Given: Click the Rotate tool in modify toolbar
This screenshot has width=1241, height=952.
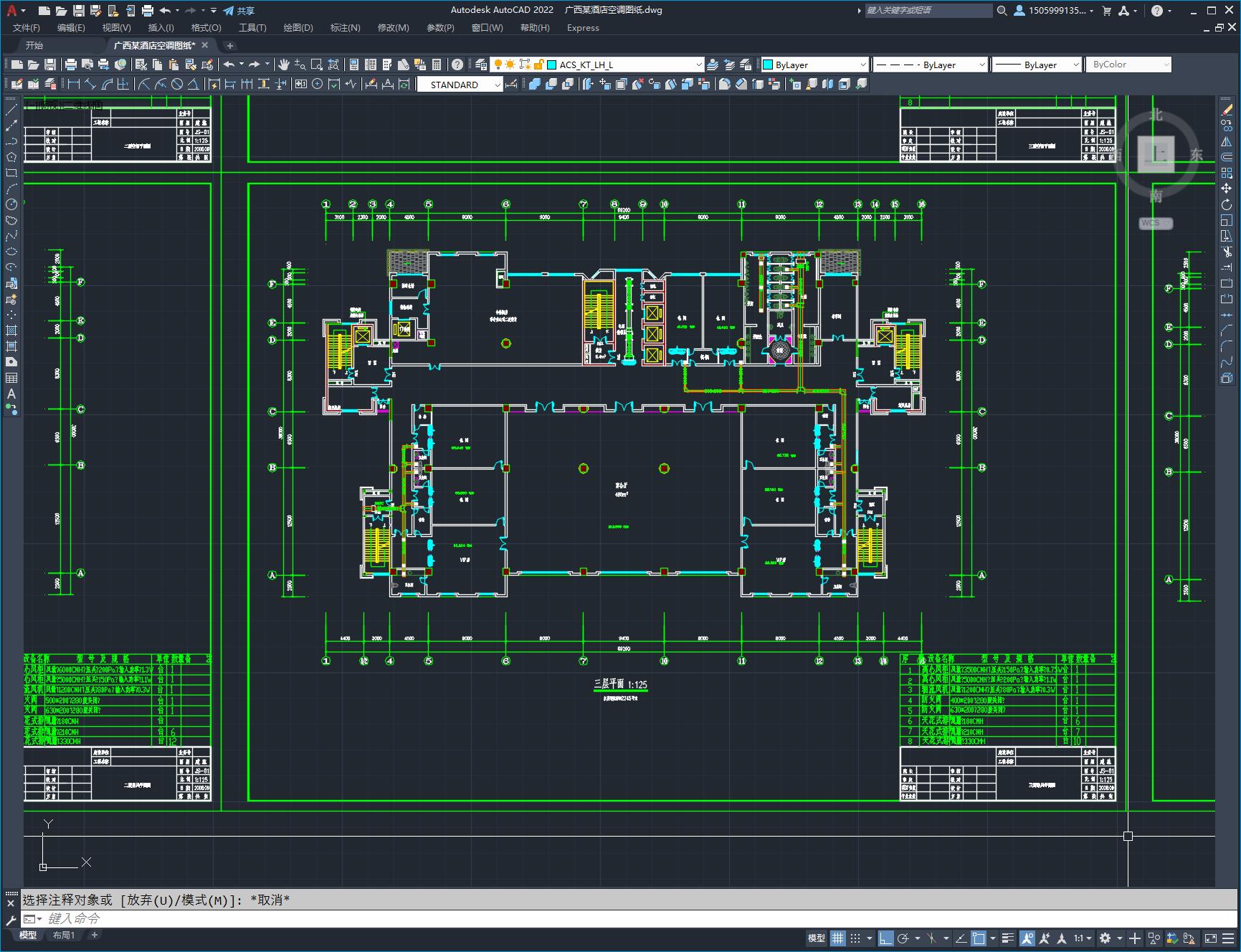Looking at the screenshot, I should [x=1227, y=204].
